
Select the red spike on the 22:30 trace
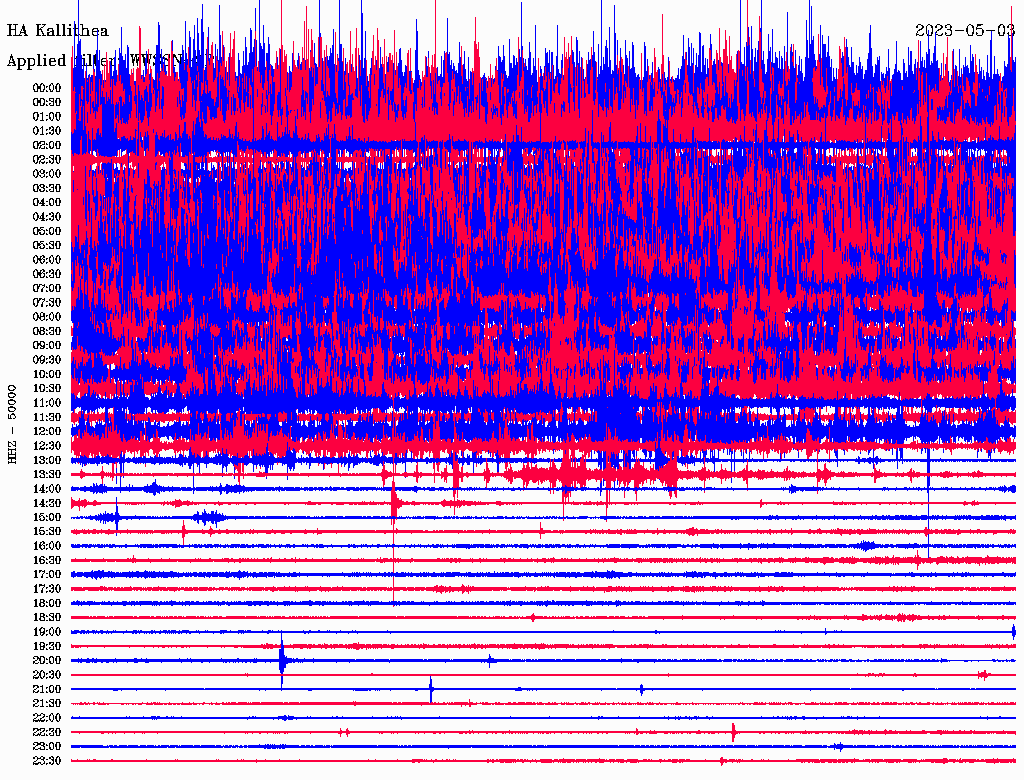point(733,732)
